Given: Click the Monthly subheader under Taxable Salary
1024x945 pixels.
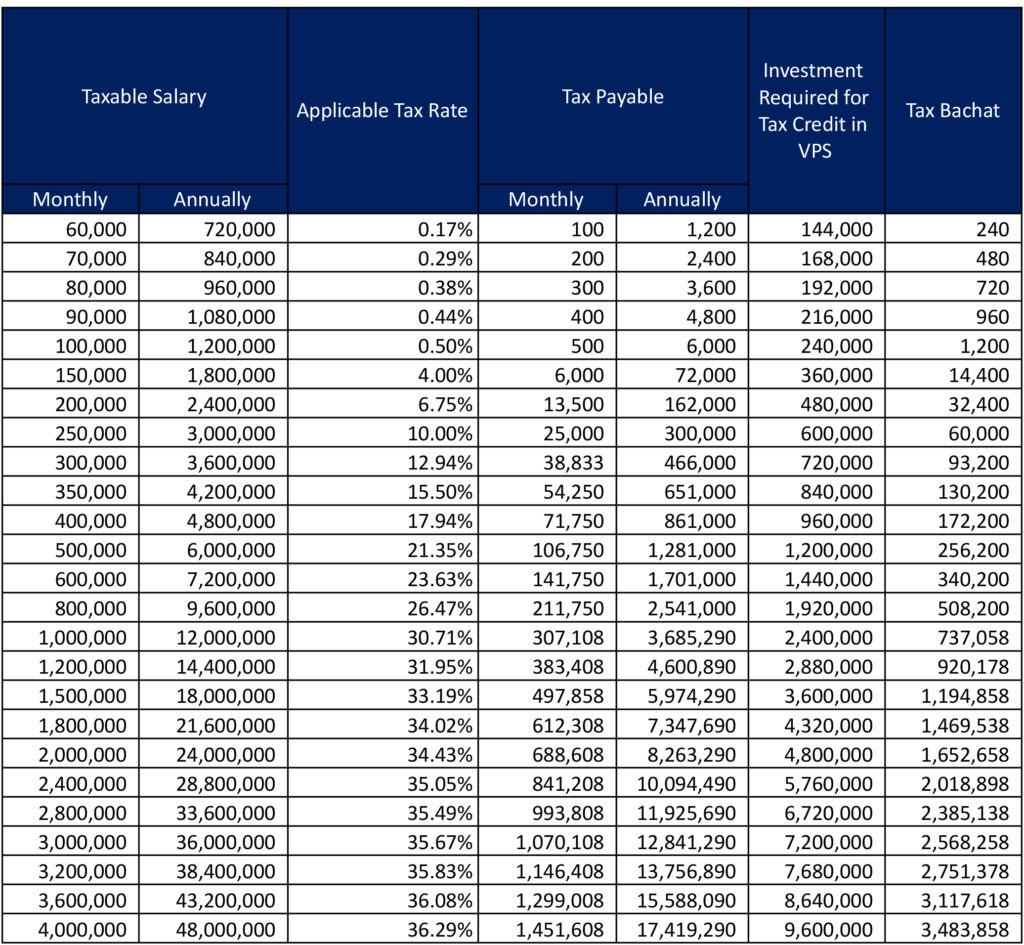Looking at the screenshot, I should click(x=70, y=199).
